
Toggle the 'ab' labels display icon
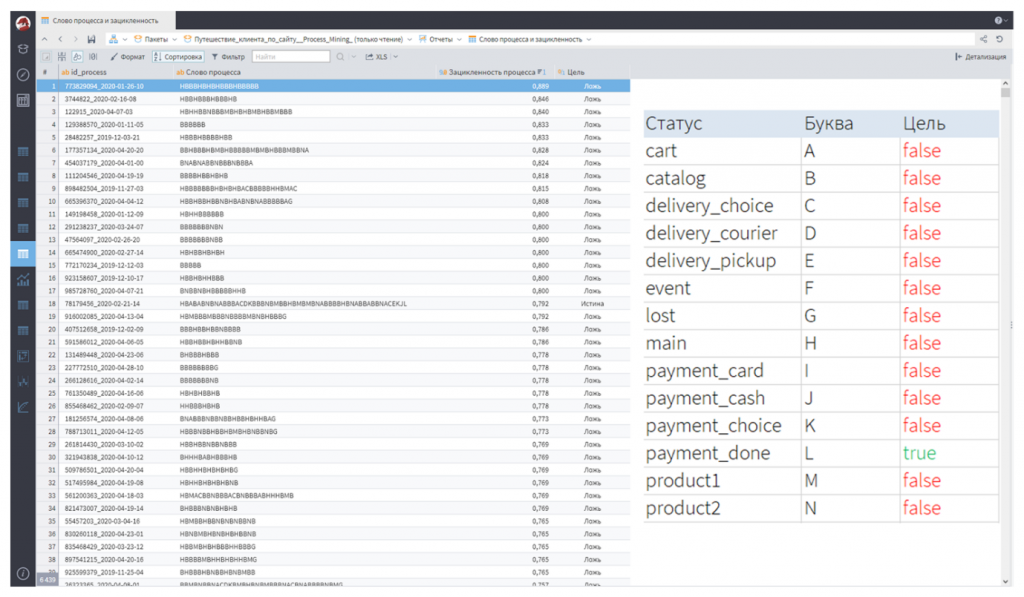pyautogui.click(x=77, y=57)
